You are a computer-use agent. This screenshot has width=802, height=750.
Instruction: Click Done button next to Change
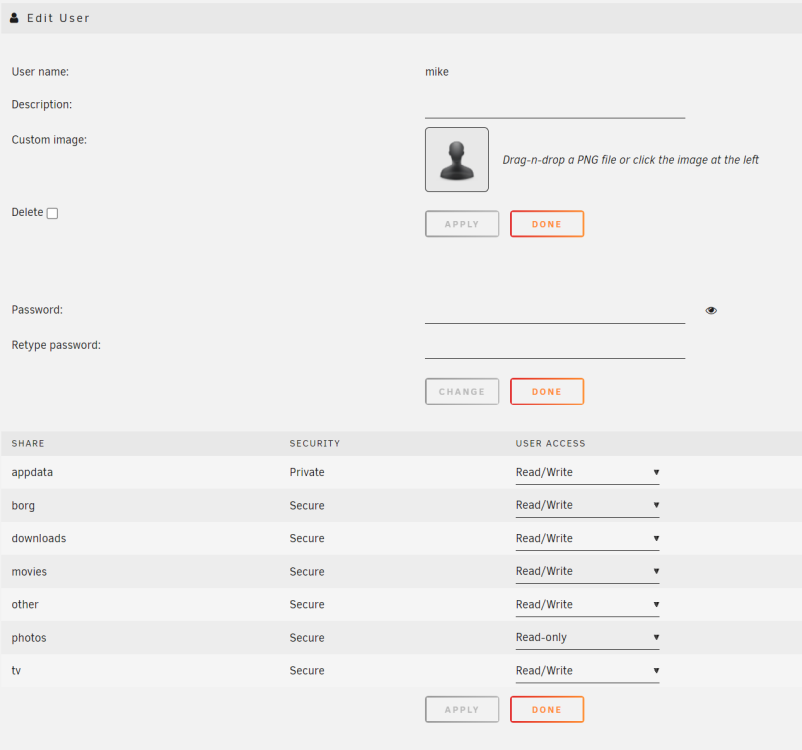(x=547, y=392)
